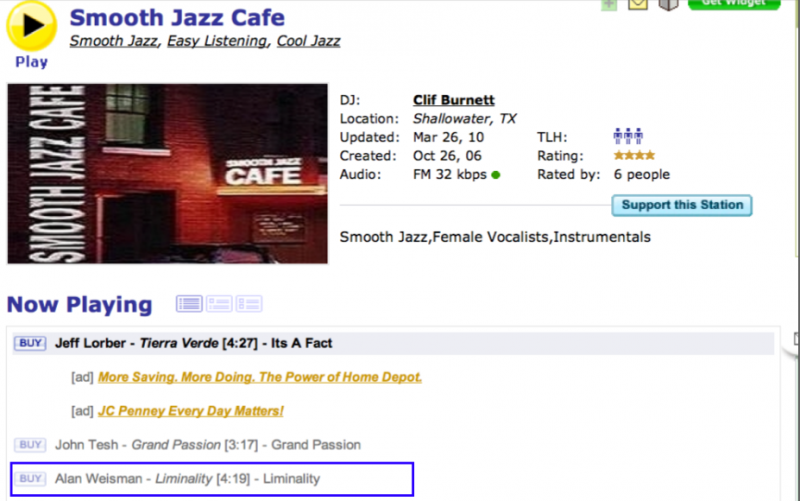800x501 pixels.
Task: Click the green audio status dot
Action: pyautogui.click(x=496, y=175)
